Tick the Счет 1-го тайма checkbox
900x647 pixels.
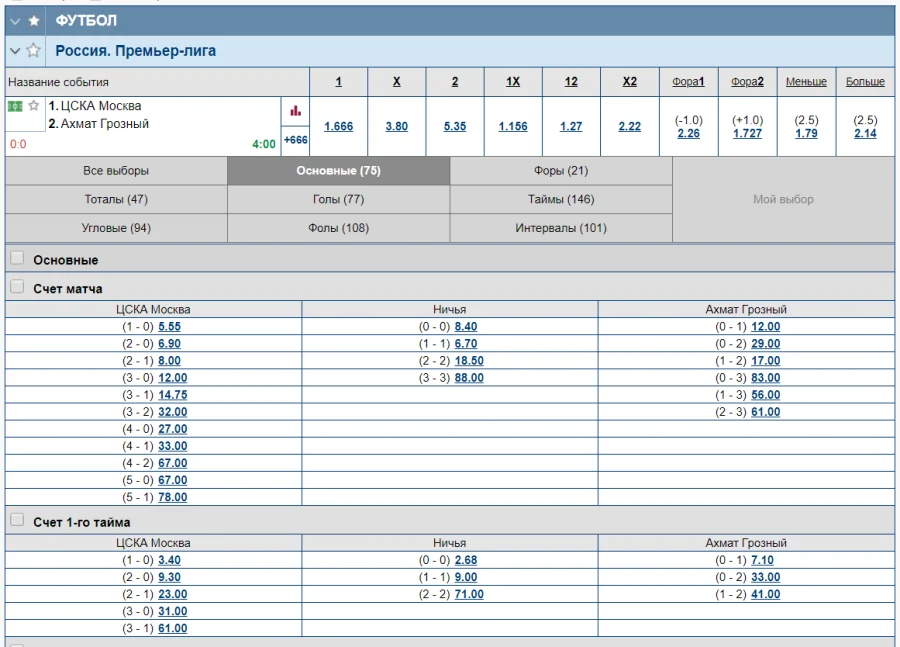click(17, 521)
